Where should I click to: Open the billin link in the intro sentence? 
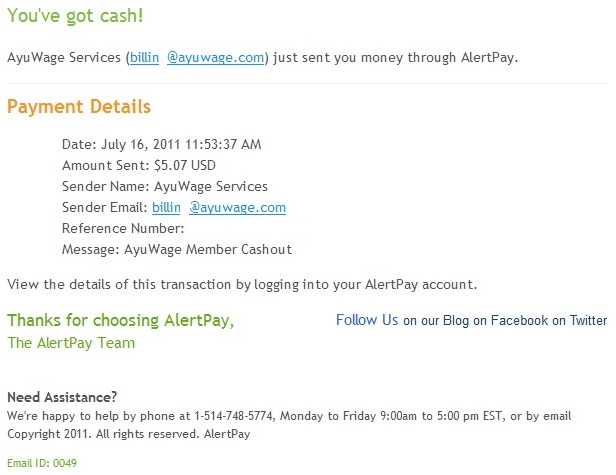coord(144,58)
